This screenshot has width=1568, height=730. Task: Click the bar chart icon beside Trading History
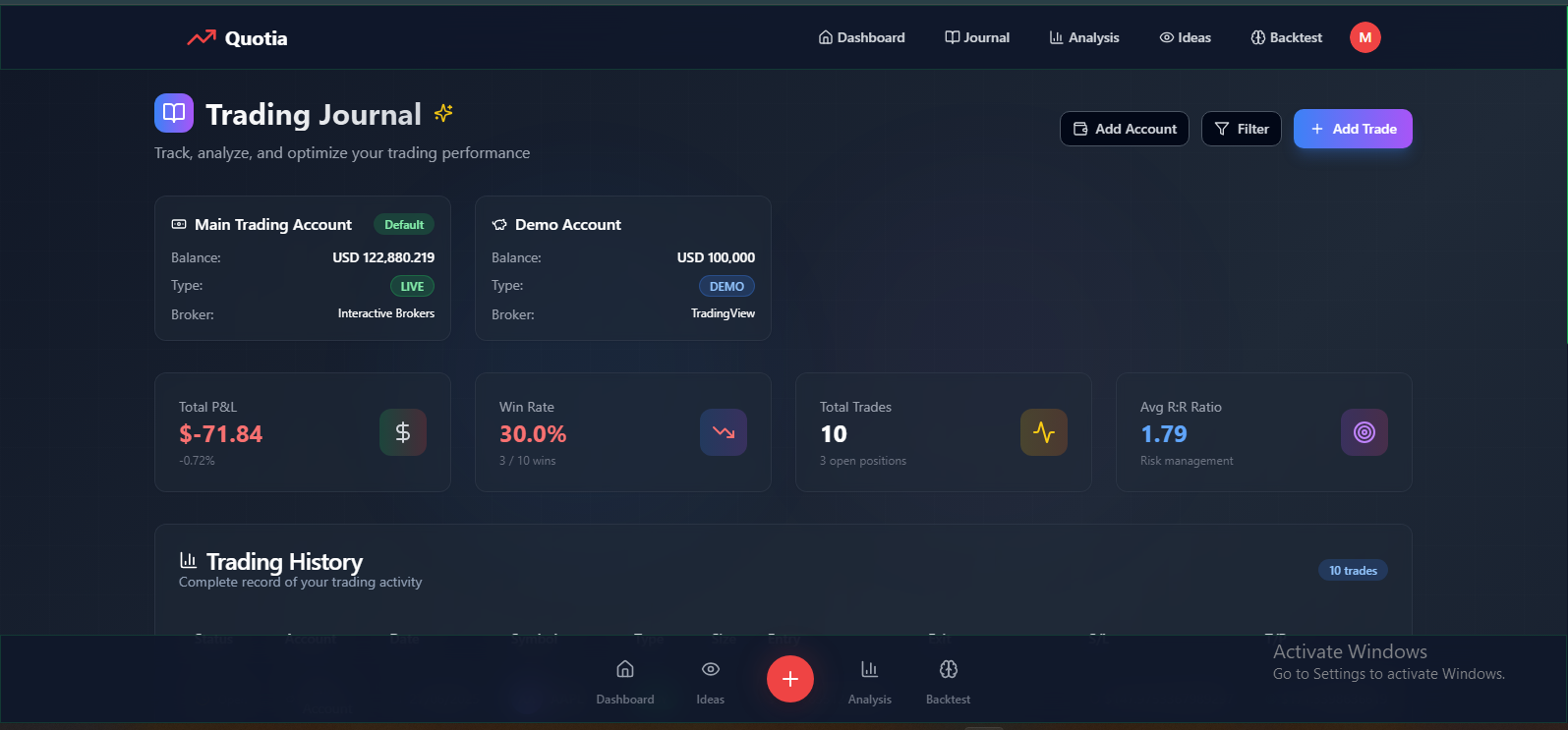pyautogui.click(x=188, y=560)
